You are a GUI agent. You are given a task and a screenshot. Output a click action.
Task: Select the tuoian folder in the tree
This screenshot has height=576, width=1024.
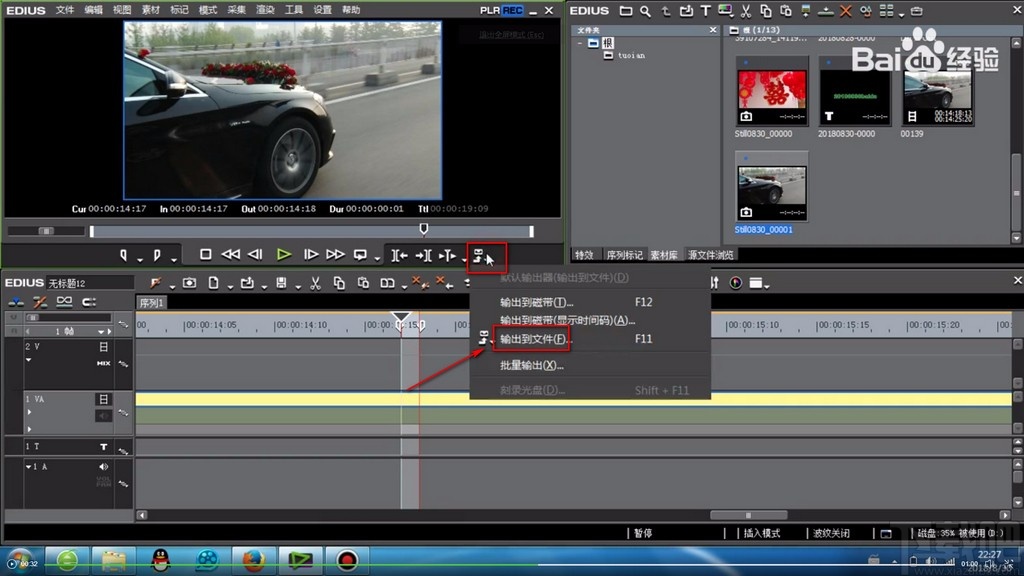tap(625, 56)
